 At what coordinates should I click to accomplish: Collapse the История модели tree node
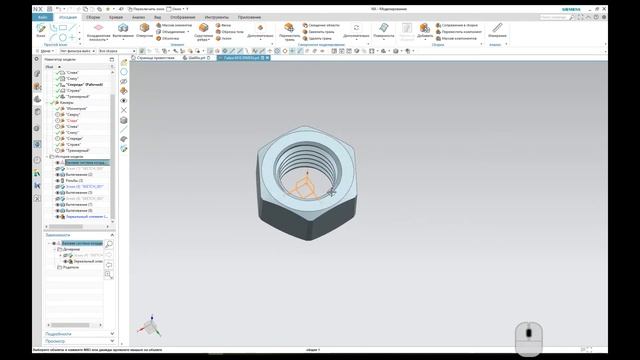pos(47,156)
